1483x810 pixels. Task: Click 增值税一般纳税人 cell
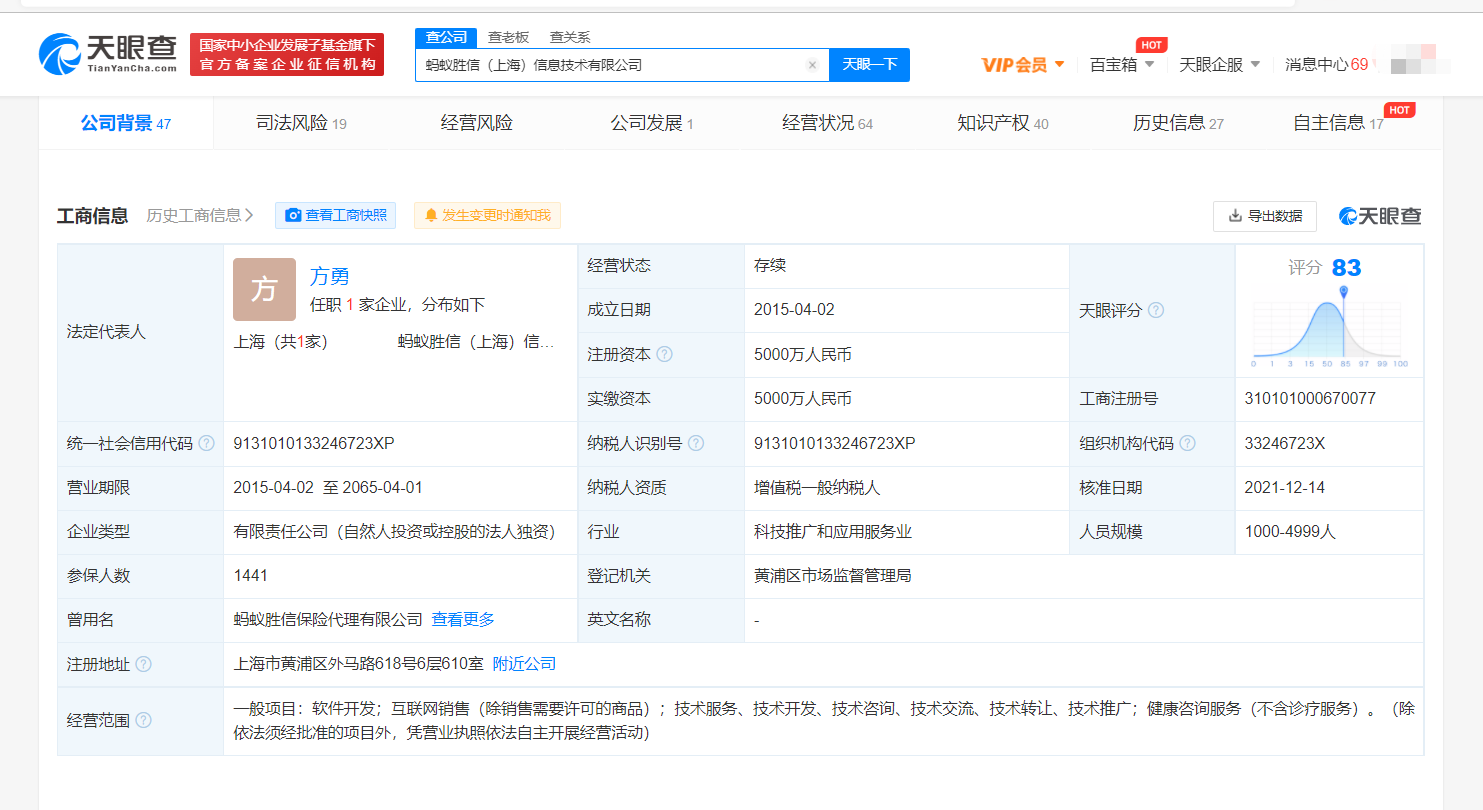tap(817, 488)
